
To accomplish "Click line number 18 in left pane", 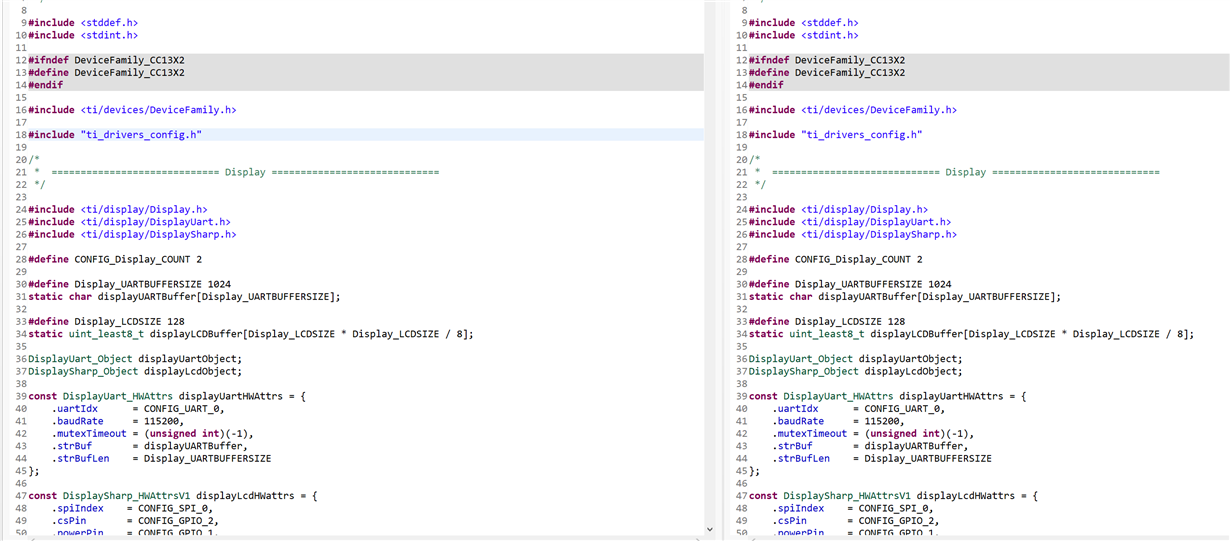I will click(x=20, y=135).
